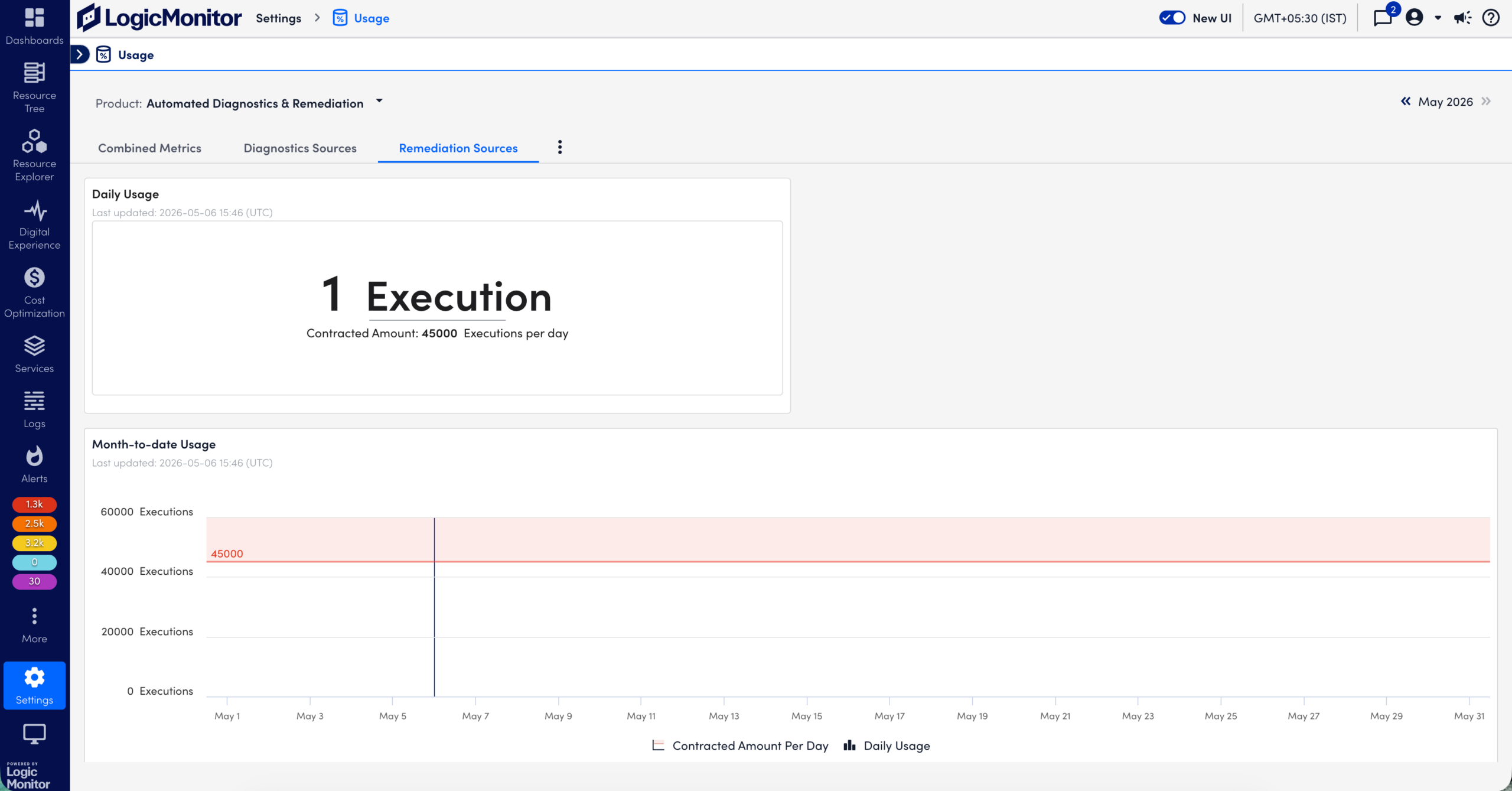The width and height of the screenshot is (1512, 791).
Task: Open Dashboards from the sidebar
Action: (34, 27)
